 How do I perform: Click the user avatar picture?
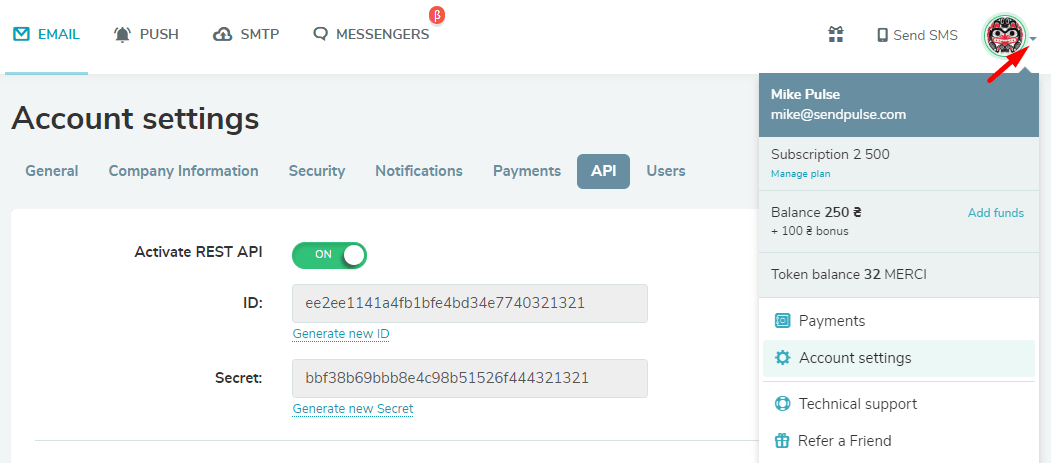[1003, 35]
